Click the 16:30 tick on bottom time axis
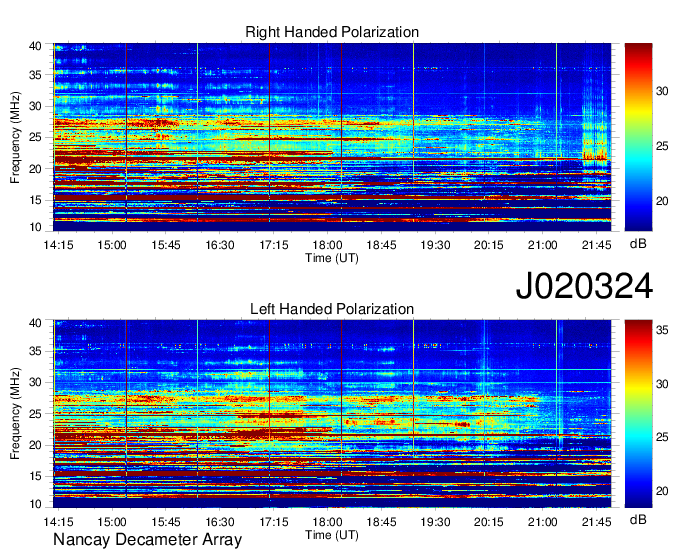 (x=219, y=522)
